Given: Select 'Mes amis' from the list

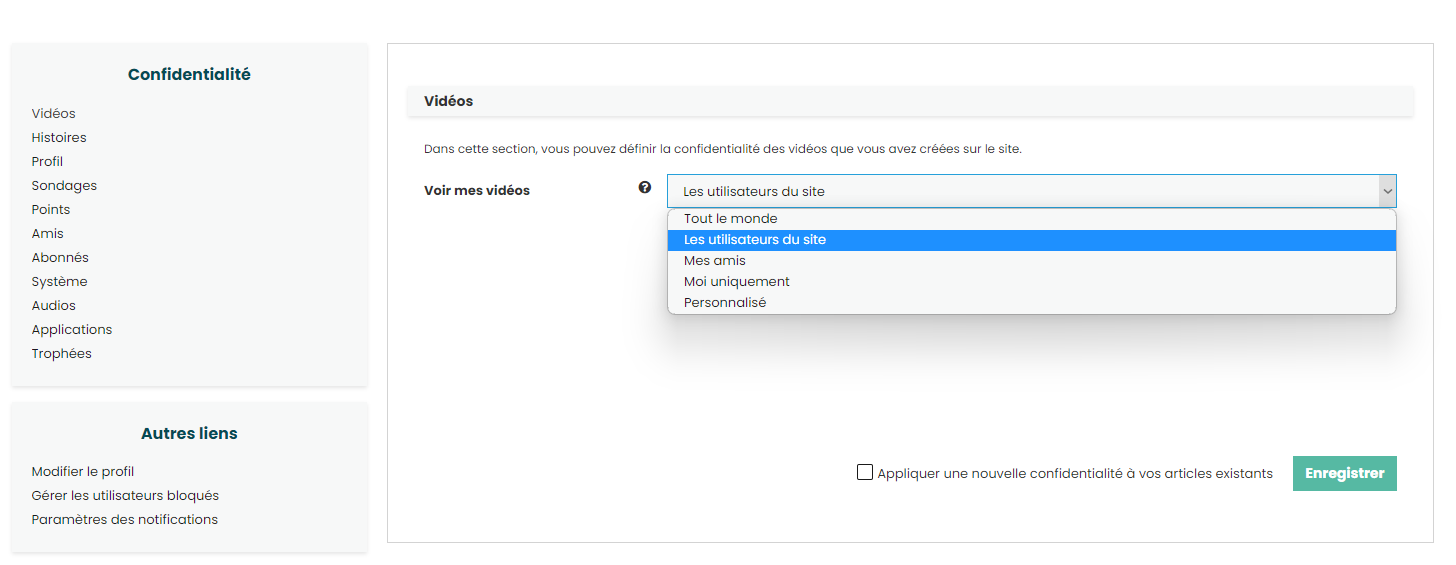Looking at the screenshot, I should (714, 261).
